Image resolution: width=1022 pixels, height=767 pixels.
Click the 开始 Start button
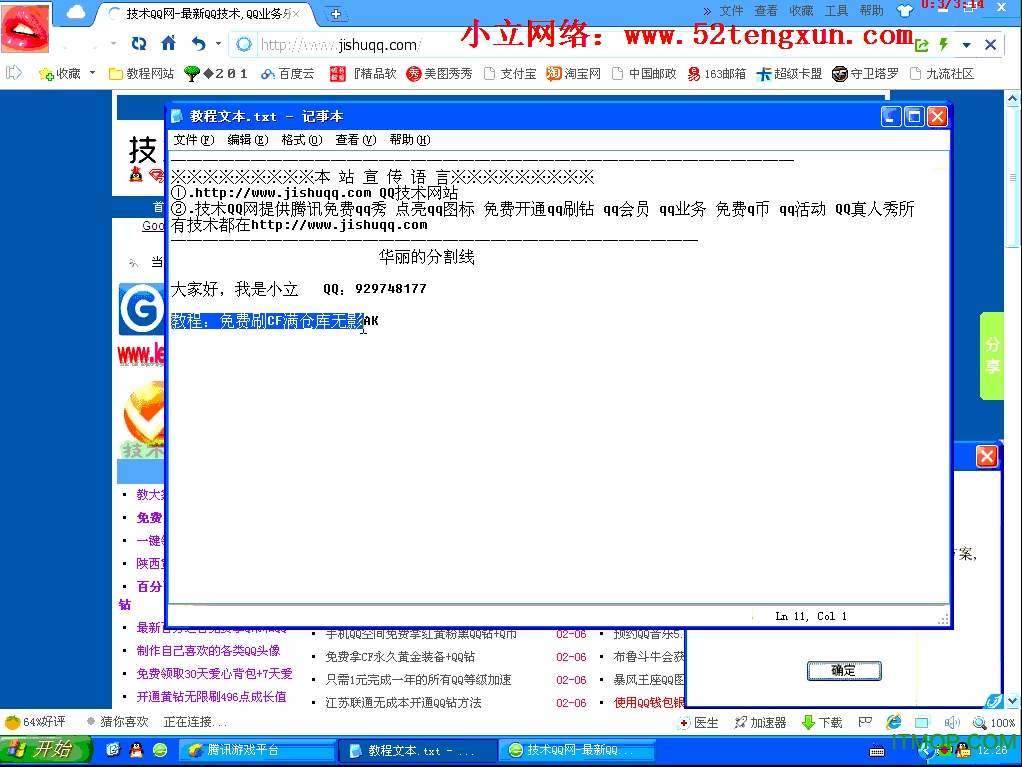[40, 749]
